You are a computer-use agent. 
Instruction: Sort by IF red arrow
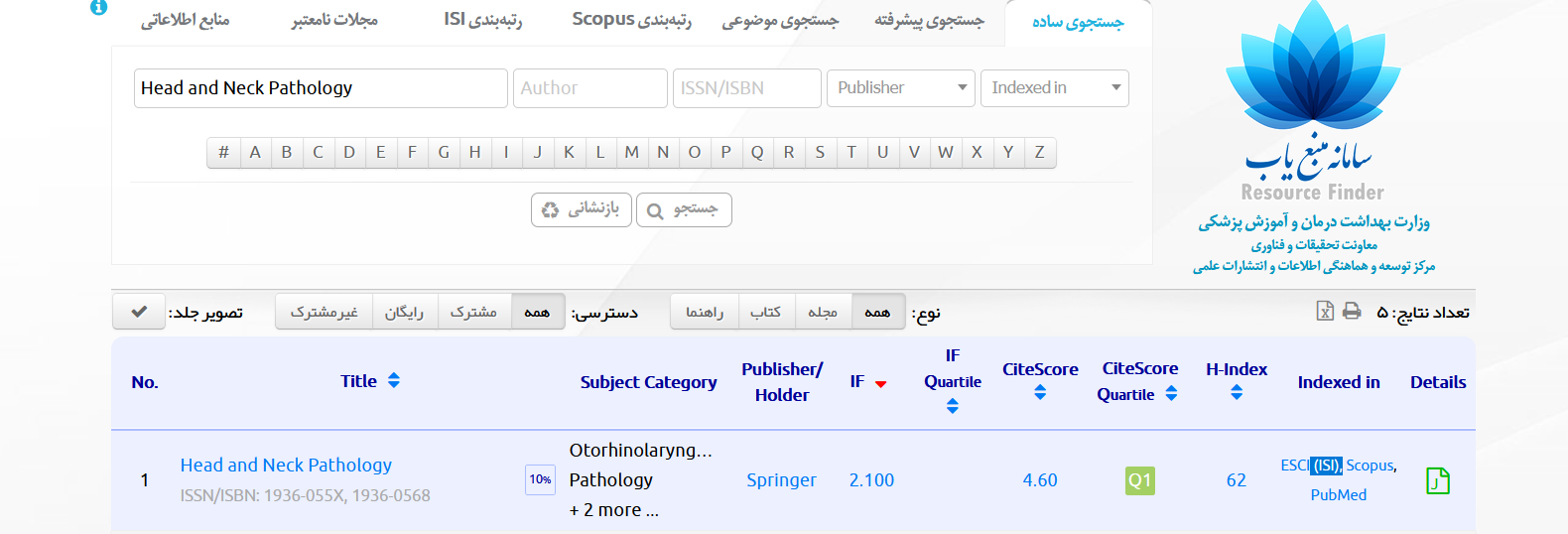[x=880, y=383]
